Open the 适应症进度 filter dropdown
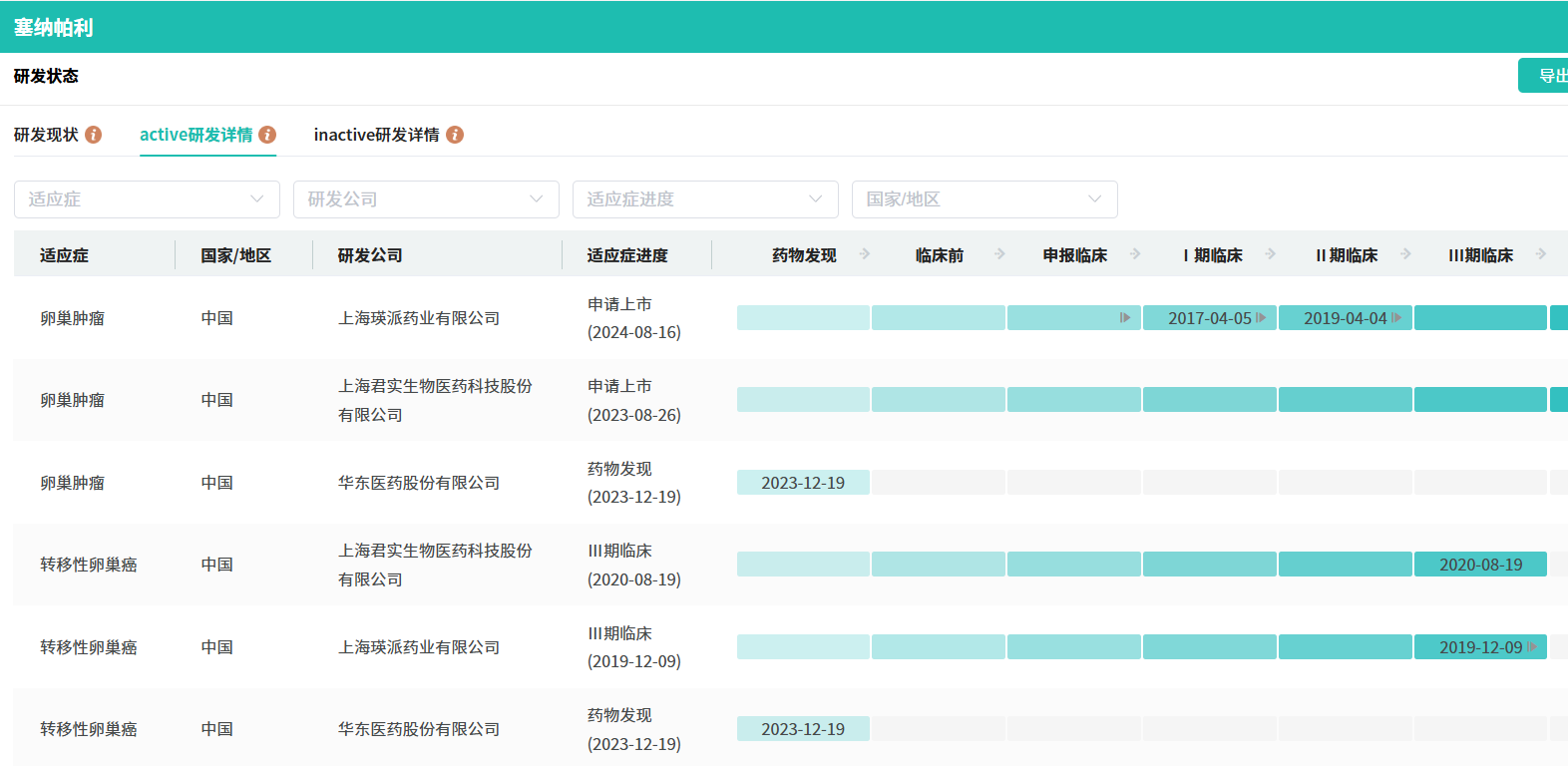Screen dimensions: 1568x766 (x=705, y=199)
